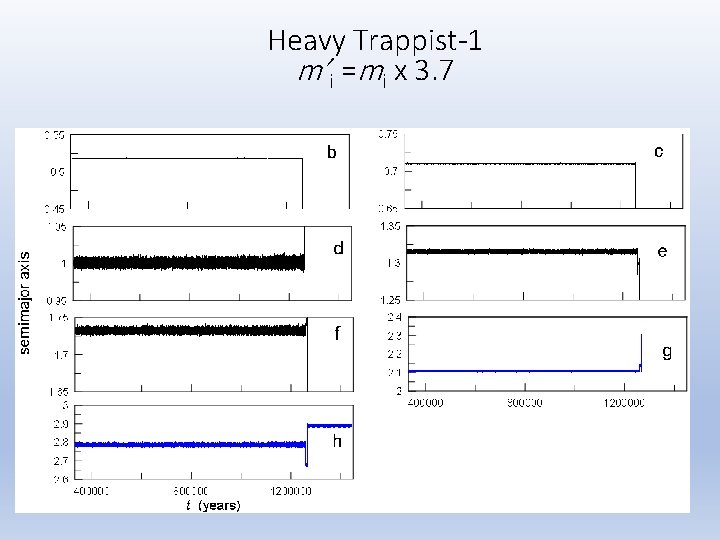The width and height of the screenshot is (720, 540).
Task: Click the 1200000 tick below panel h
Action: pyautogui.click(x=291, y=491)
